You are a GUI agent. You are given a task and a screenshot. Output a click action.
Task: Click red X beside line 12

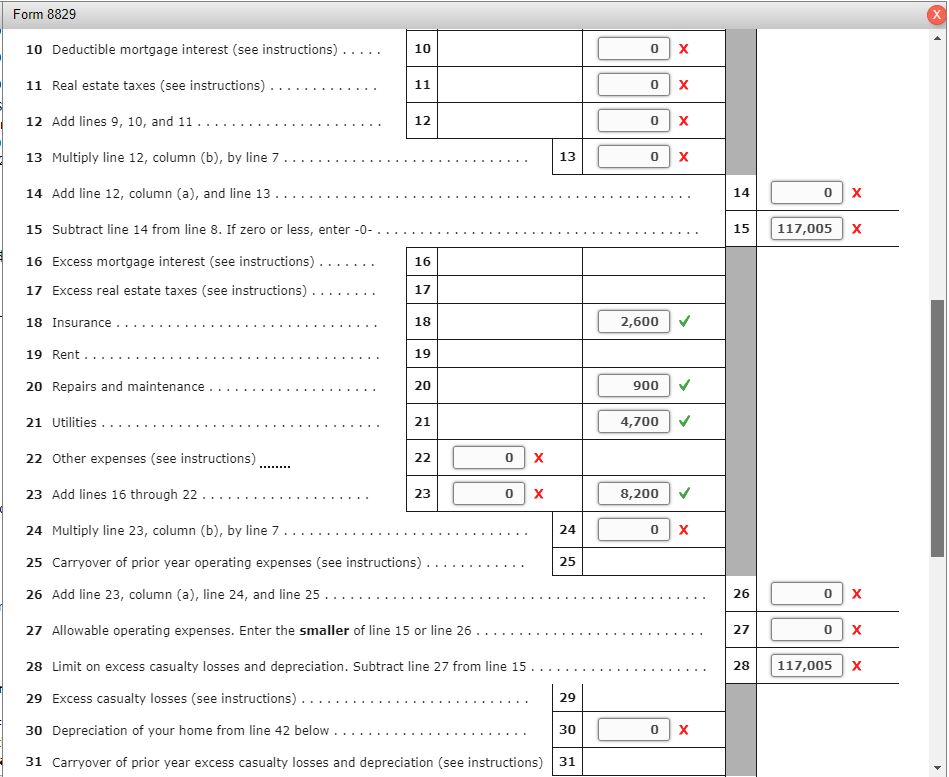tap(683, 121)
